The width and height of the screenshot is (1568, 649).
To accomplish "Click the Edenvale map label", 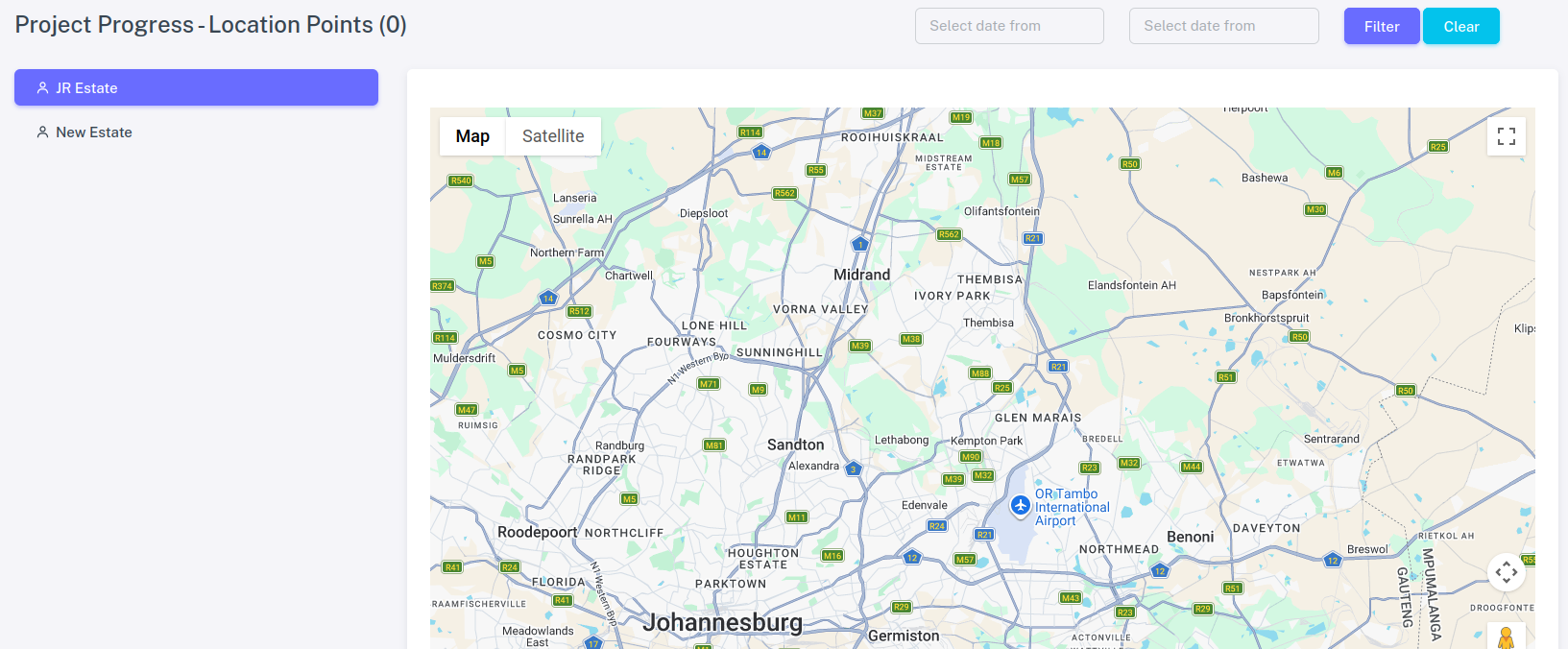I will click(x=925, y=505).
